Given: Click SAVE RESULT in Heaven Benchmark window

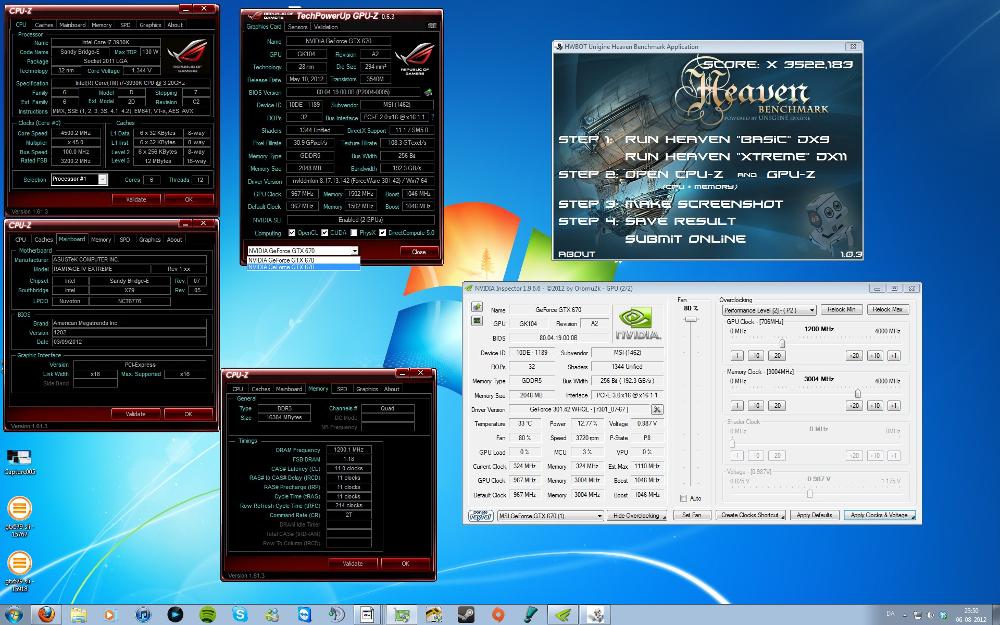Looking at the screenshot, I should 680,221.
